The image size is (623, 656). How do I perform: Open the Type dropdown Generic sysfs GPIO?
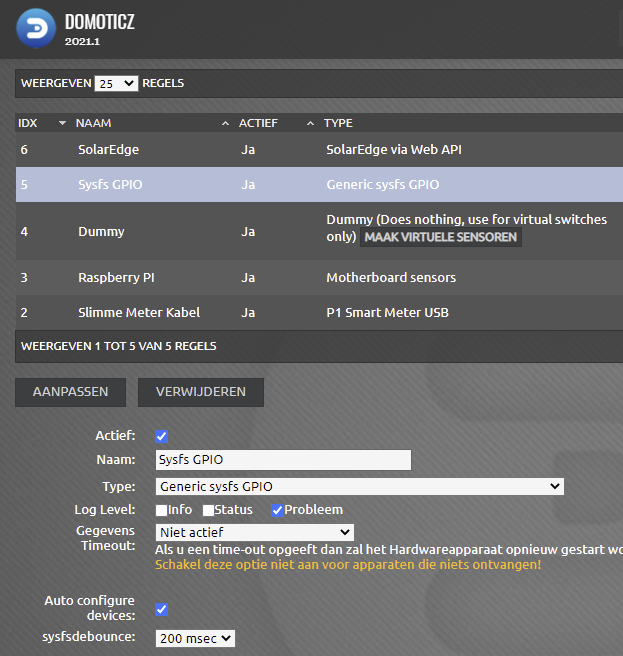360,487
